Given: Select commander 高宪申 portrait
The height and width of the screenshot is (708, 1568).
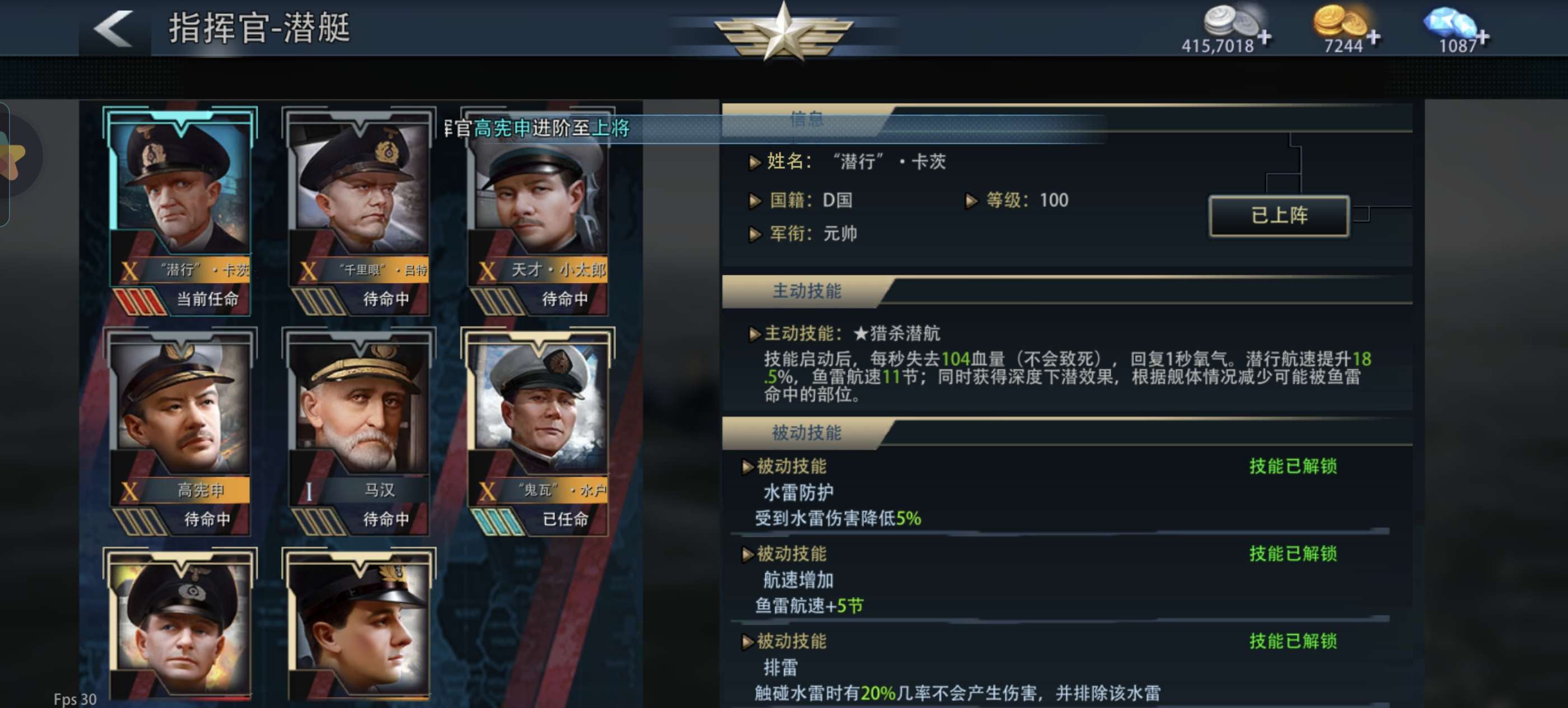Looking at the screenshot, I should point(180,432).
